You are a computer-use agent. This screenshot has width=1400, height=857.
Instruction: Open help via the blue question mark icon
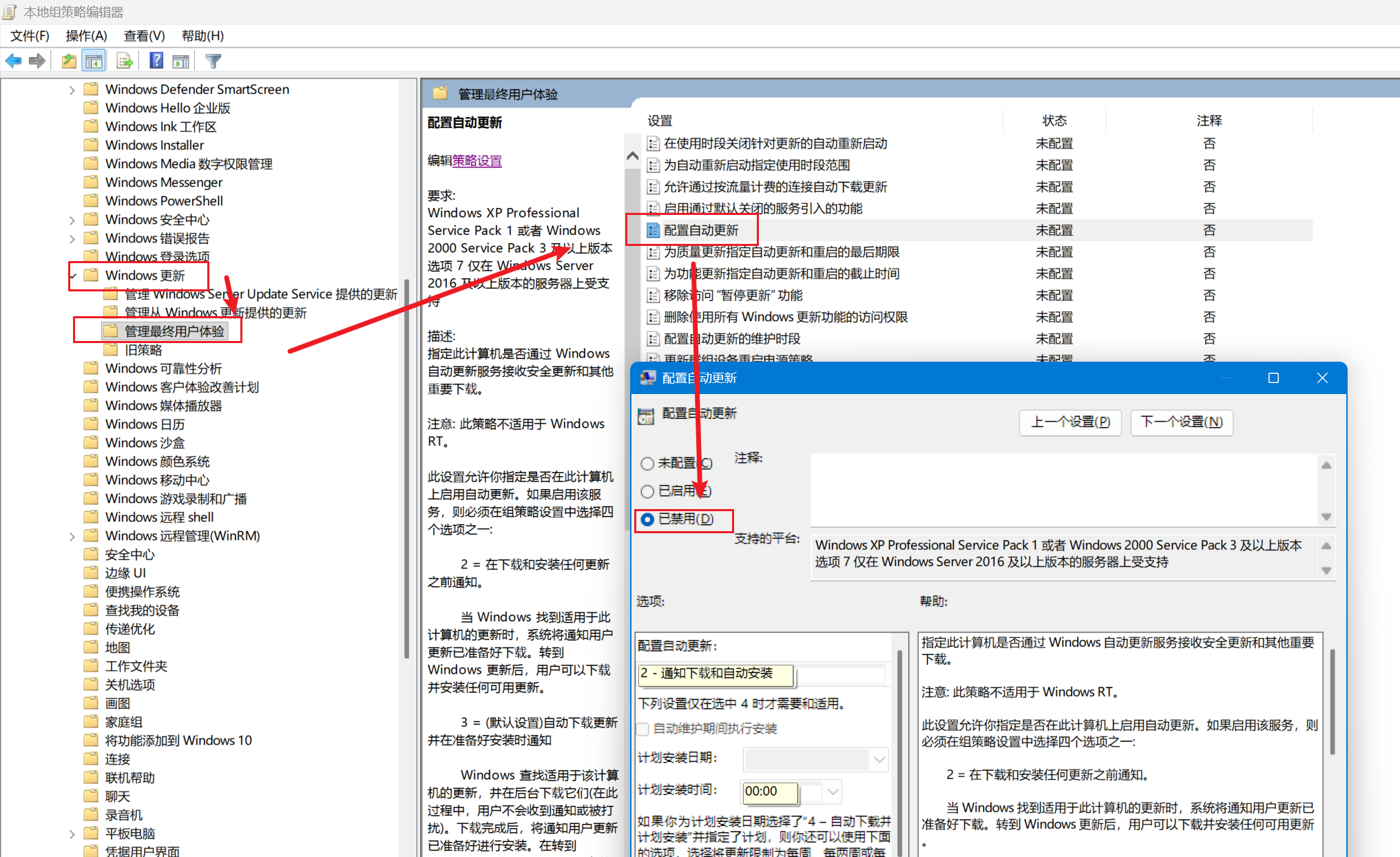(x=156, y=61)
